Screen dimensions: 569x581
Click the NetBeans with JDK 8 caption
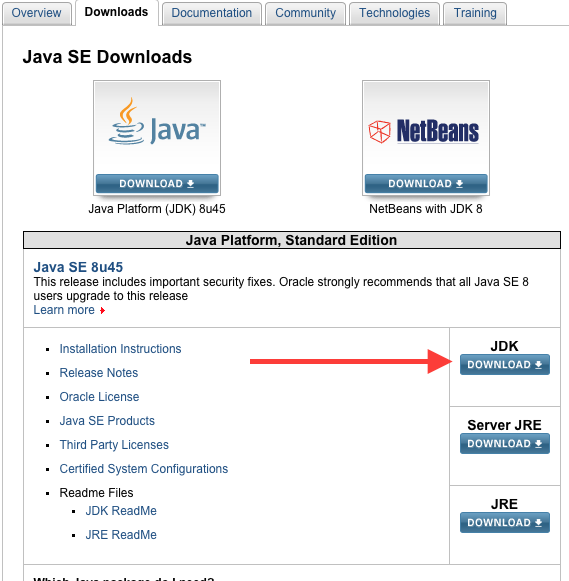pyautogui.click(x=426, y=209)
